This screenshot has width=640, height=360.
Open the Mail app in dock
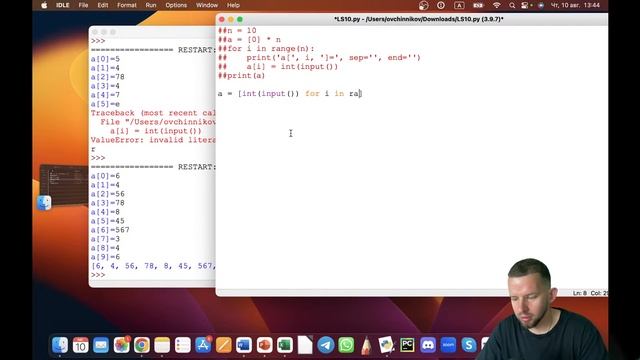click(x=101, y=345)
